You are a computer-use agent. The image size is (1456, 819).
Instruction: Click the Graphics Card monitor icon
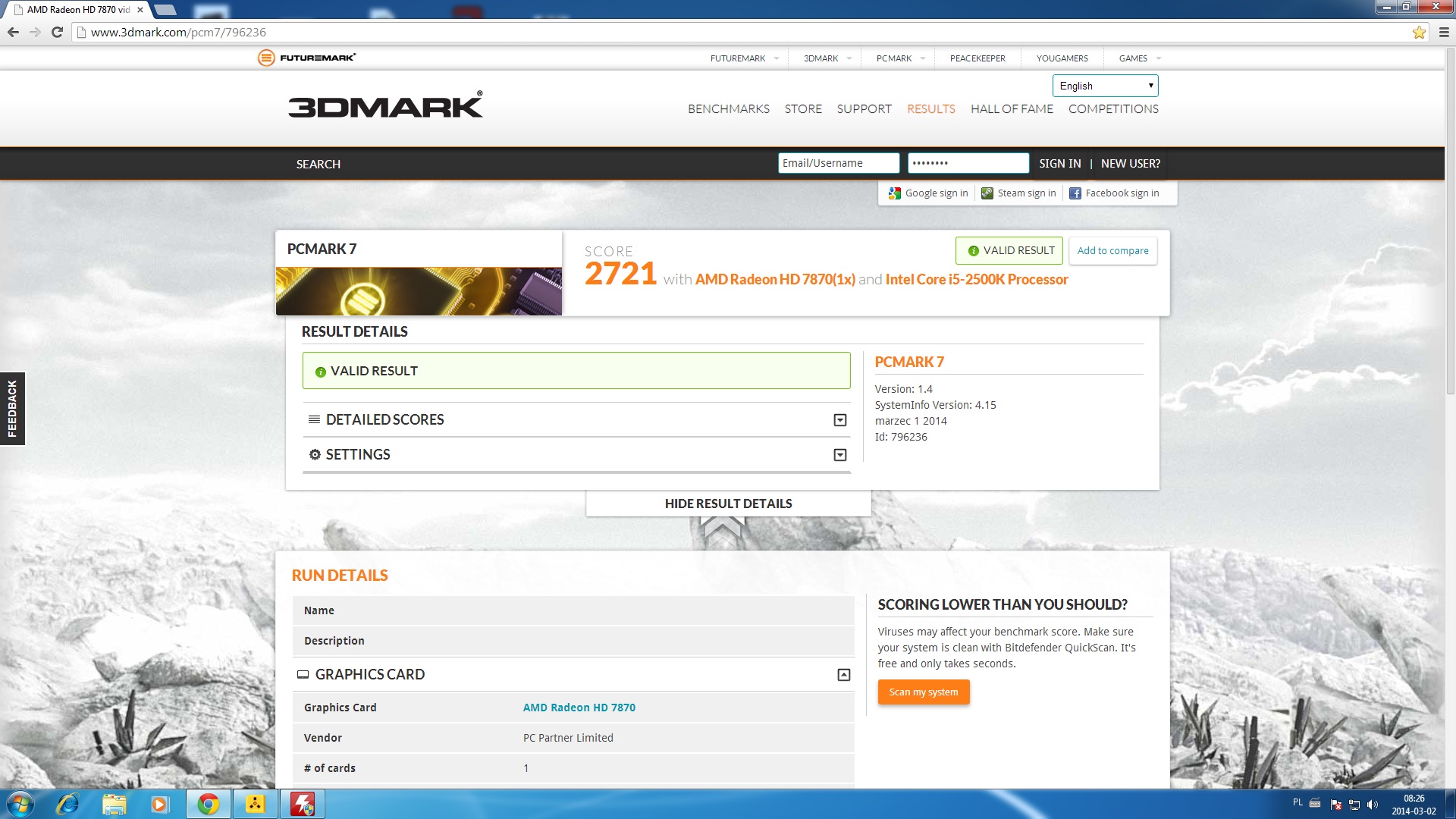tap(303, 674)
